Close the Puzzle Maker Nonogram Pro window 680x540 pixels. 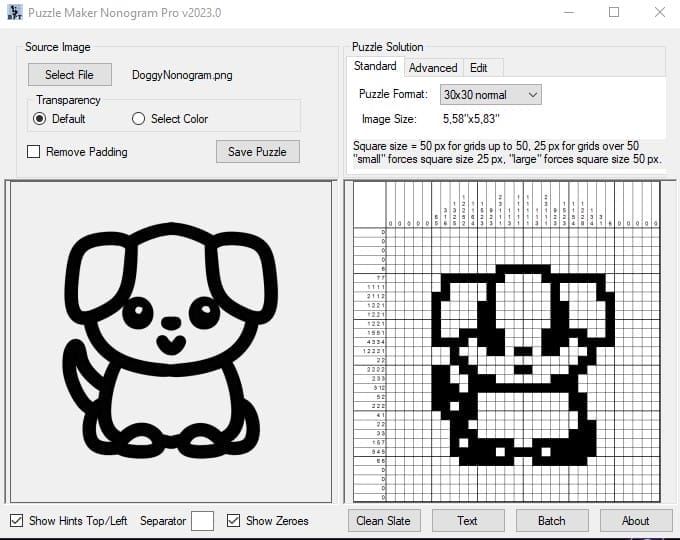click(x=659, y=13)
